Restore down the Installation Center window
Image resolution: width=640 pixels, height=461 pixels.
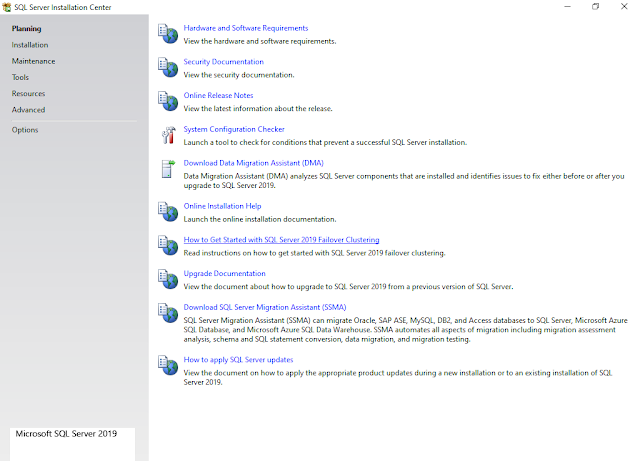point(596,7)
